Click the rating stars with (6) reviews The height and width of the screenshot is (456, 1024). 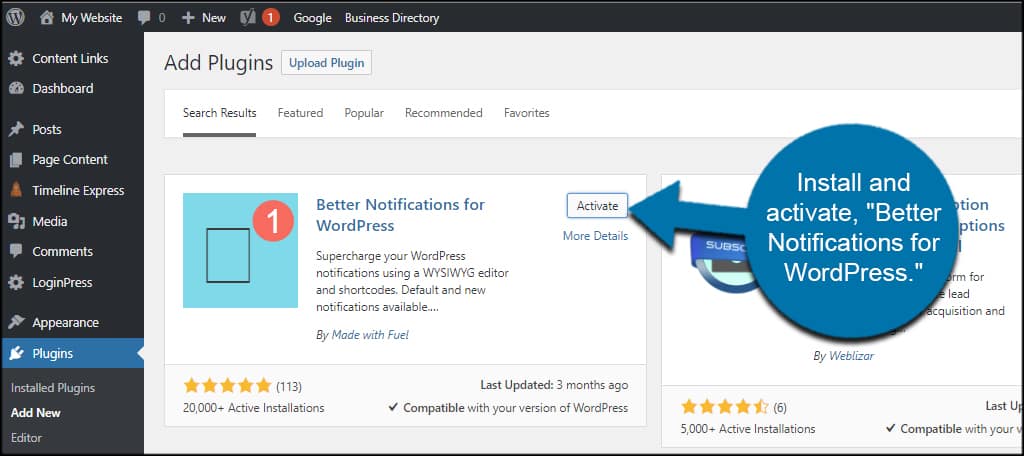pos(725,407)
